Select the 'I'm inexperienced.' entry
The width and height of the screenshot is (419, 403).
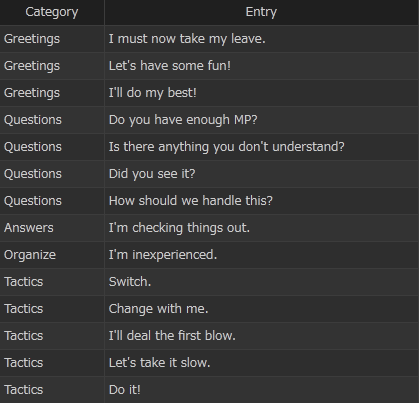163,255
